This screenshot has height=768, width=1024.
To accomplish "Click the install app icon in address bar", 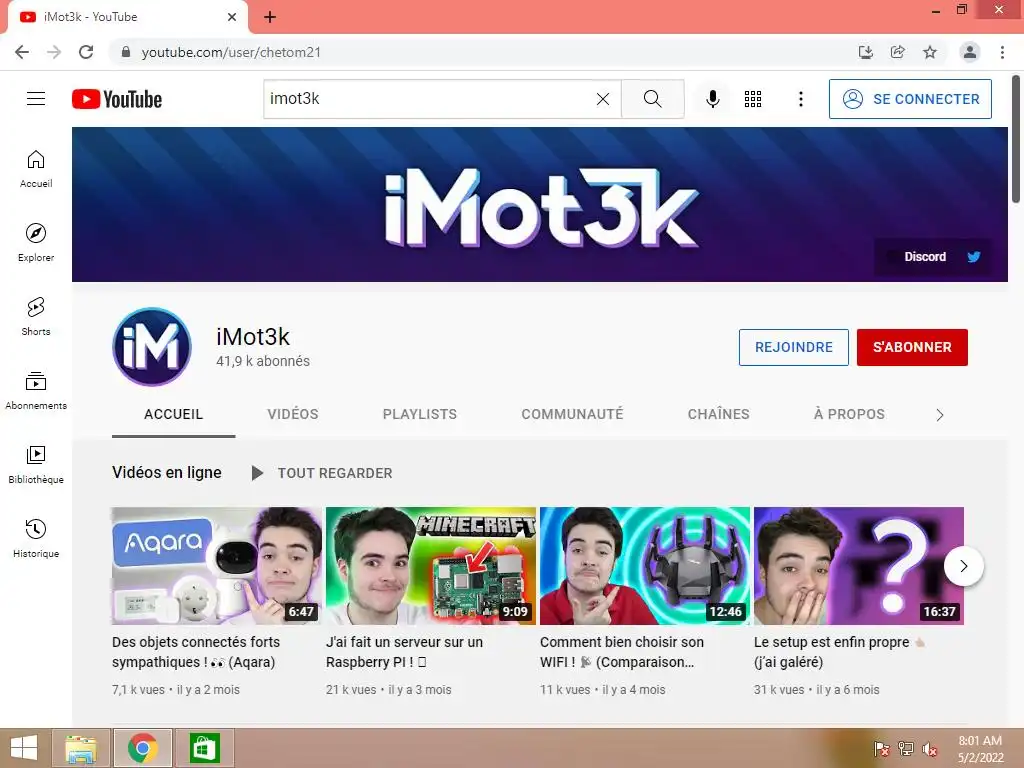I will (866, 52).
